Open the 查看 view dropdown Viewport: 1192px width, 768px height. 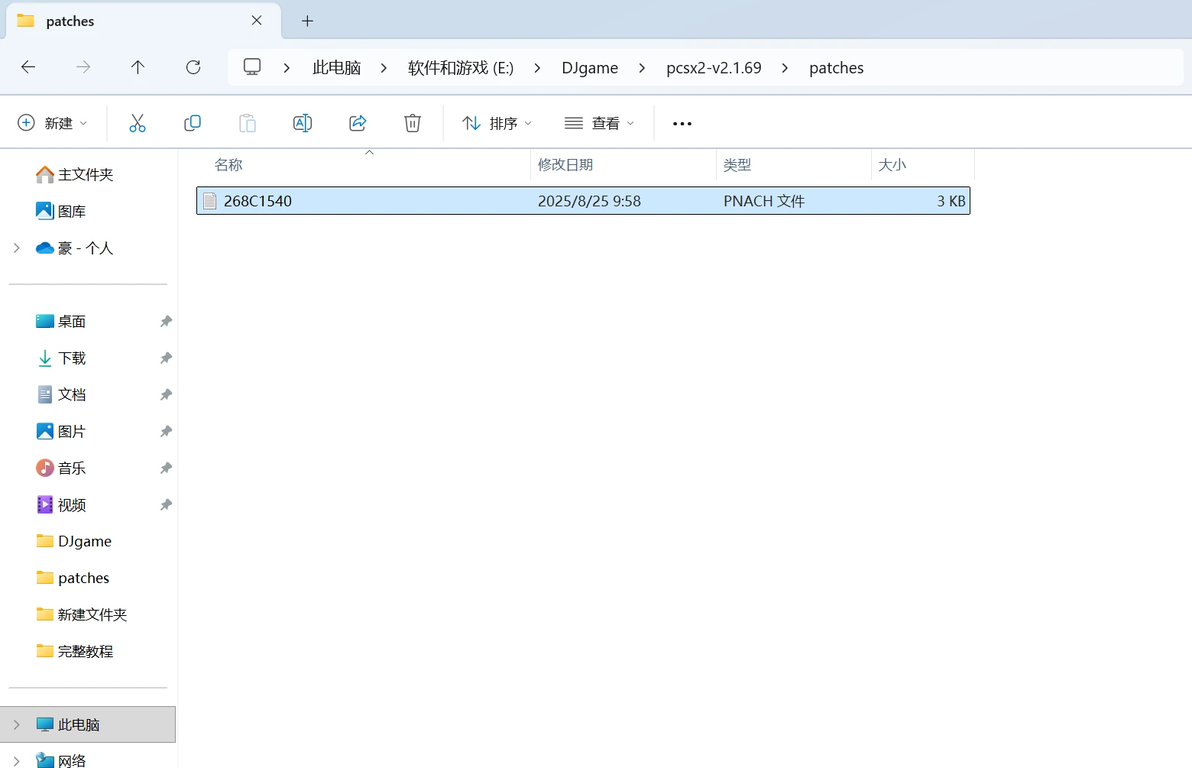coord(599,123)
